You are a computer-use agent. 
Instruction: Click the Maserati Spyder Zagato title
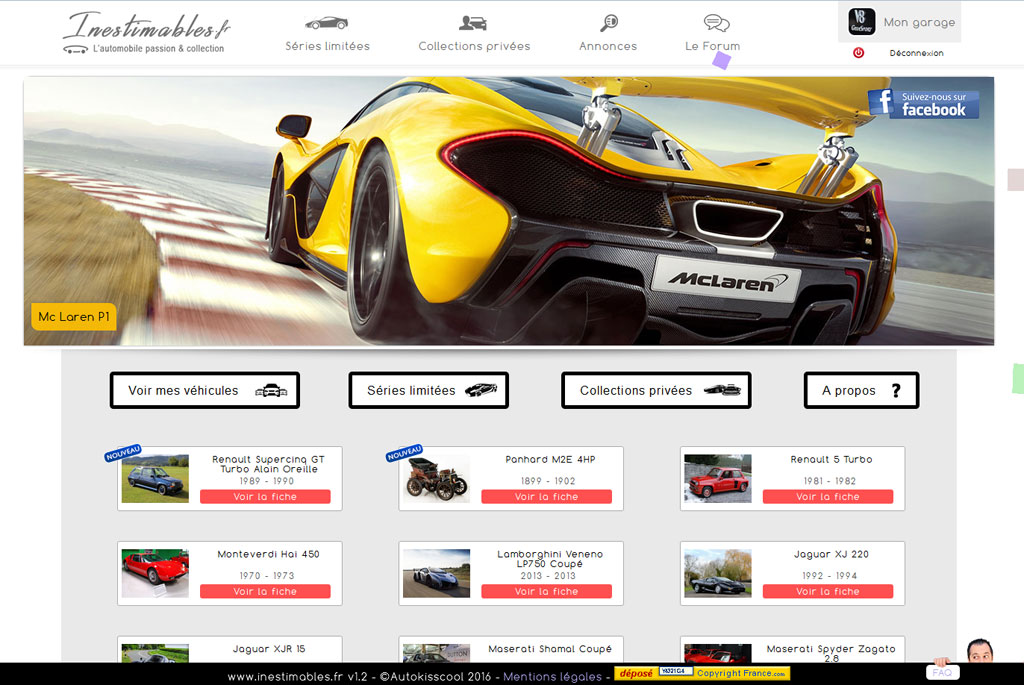click(x=831, y=653)
